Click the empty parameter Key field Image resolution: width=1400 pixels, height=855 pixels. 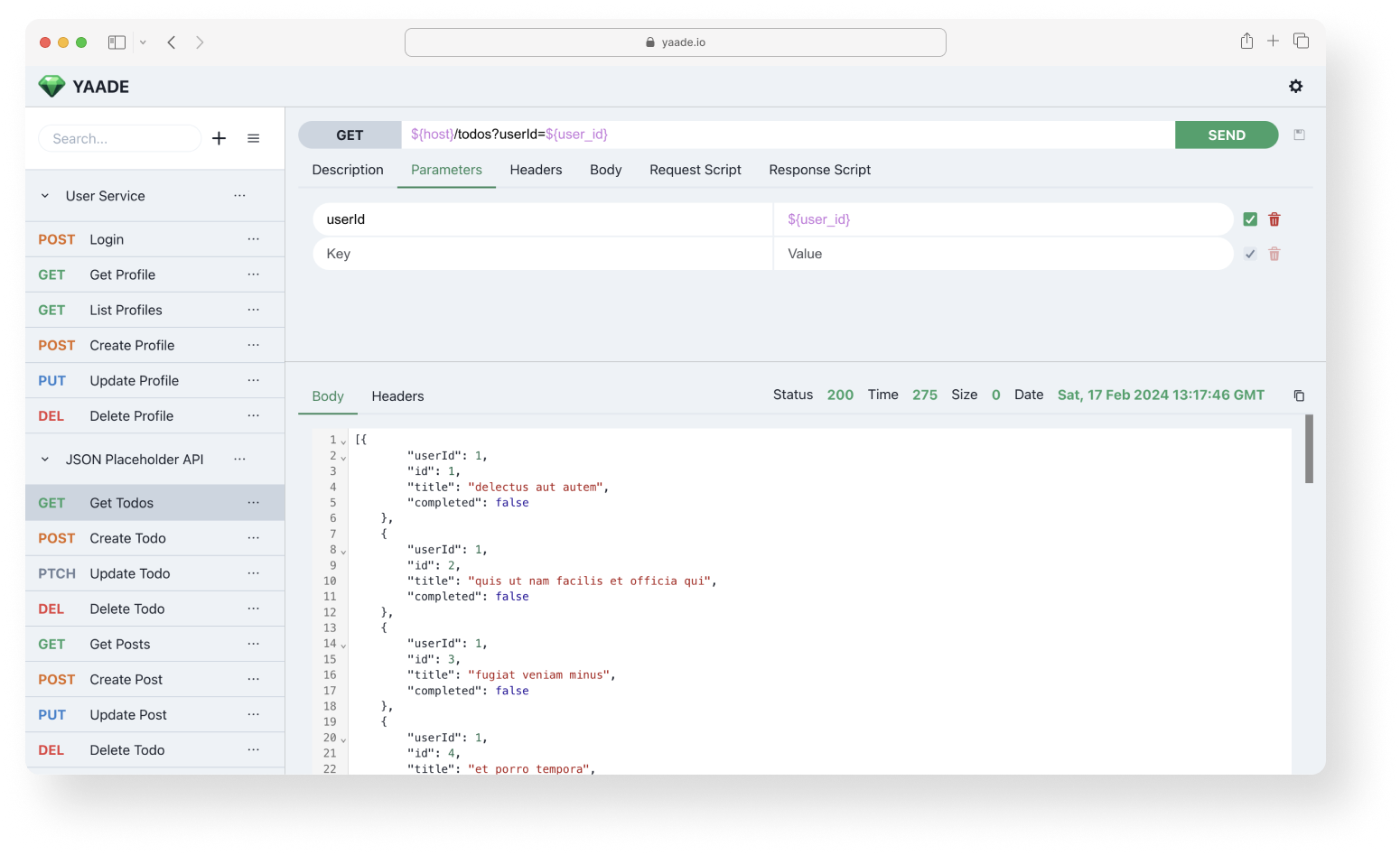click(543, 254)
